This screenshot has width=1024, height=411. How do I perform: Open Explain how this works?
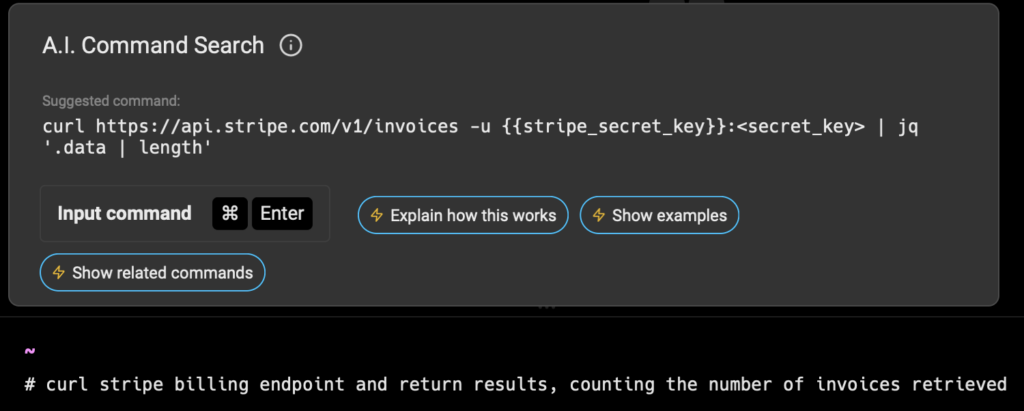click(463, 215)
